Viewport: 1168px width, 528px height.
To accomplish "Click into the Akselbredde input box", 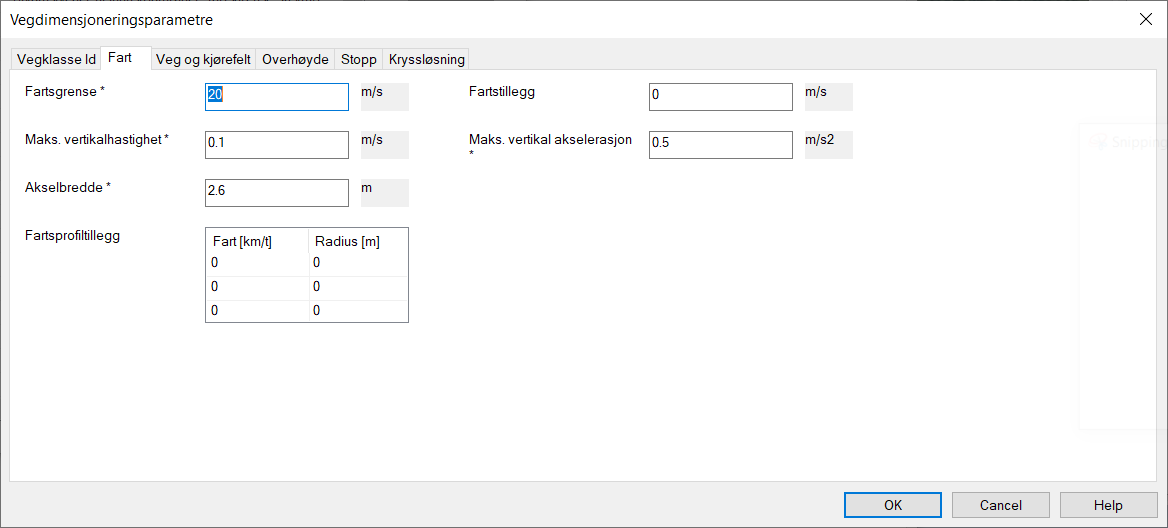I will point(276,192).
